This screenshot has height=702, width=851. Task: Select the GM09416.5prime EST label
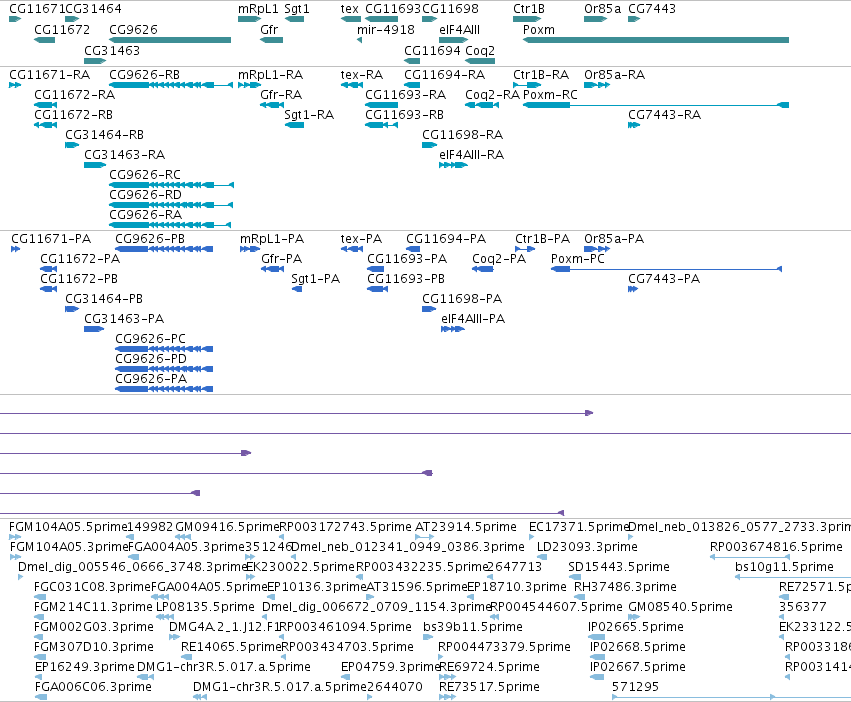[x=227, y=527]
